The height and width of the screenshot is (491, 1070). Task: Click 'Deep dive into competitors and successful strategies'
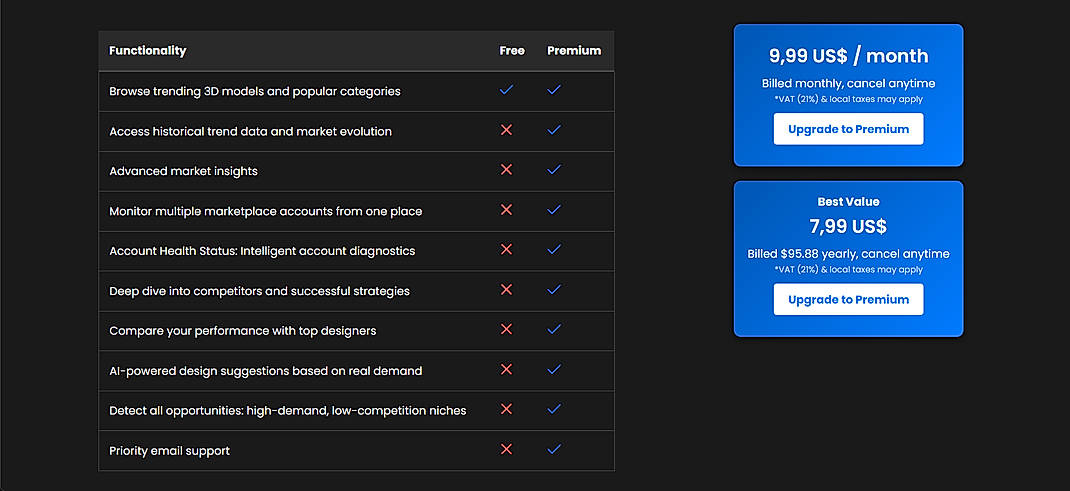259,291
